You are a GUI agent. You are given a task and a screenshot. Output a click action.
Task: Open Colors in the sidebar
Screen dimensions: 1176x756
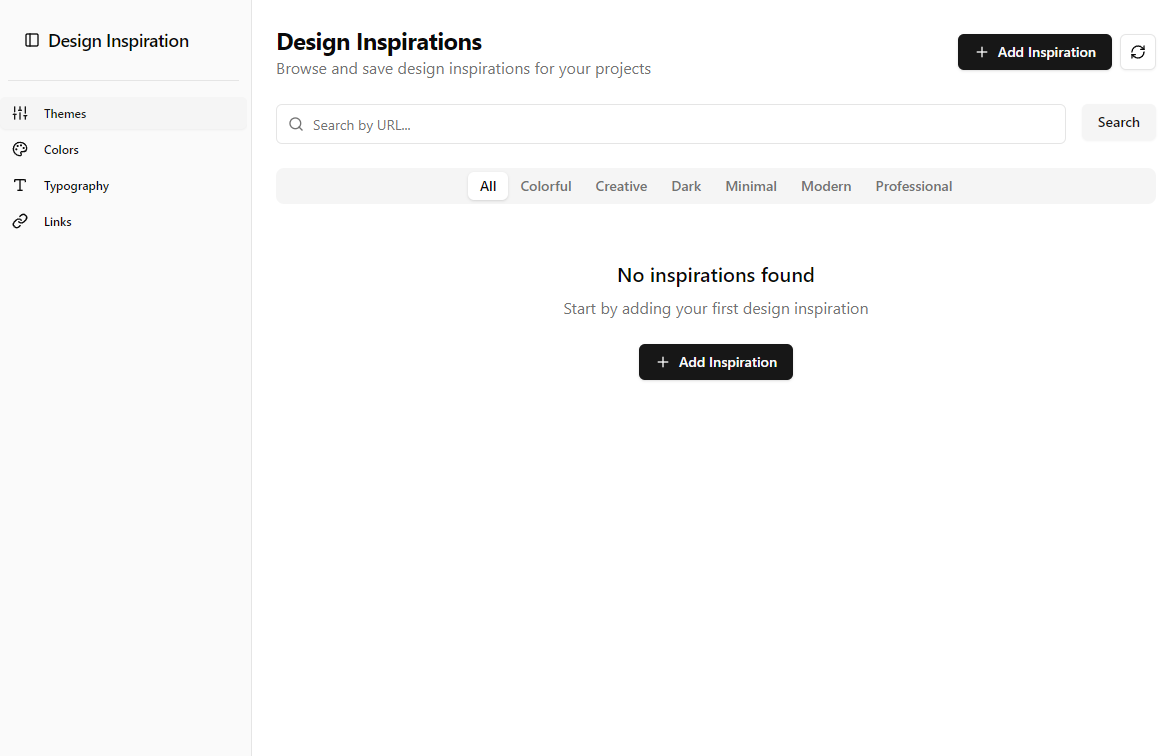(x=124, y=149)
